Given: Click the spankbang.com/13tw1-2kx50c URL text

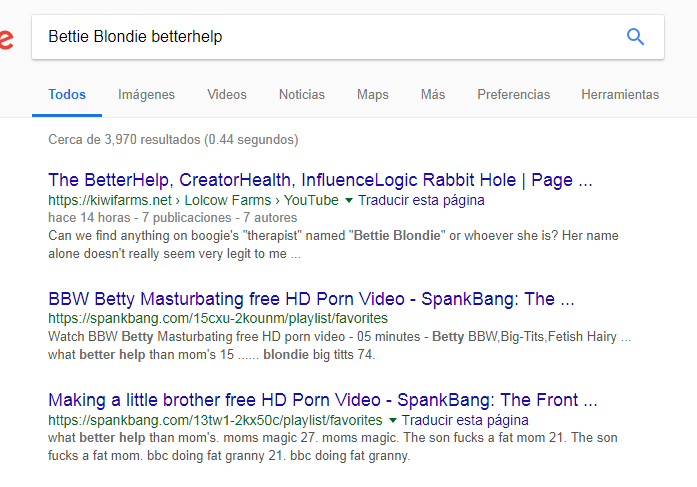Looking at the screenshot, I should (215, 420).
